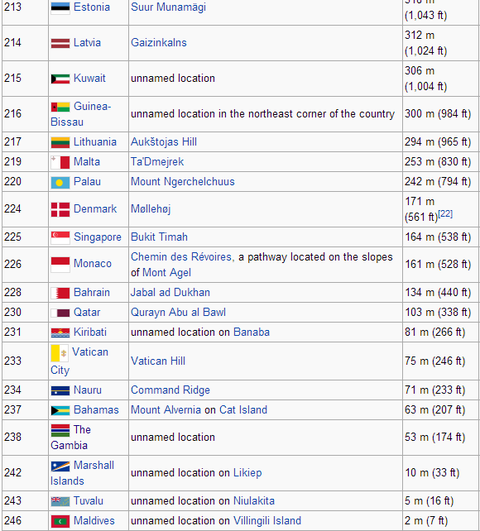480x531 pixels.
Task: Follow the Chemin des Révoires link
Action: coord(182,257)
